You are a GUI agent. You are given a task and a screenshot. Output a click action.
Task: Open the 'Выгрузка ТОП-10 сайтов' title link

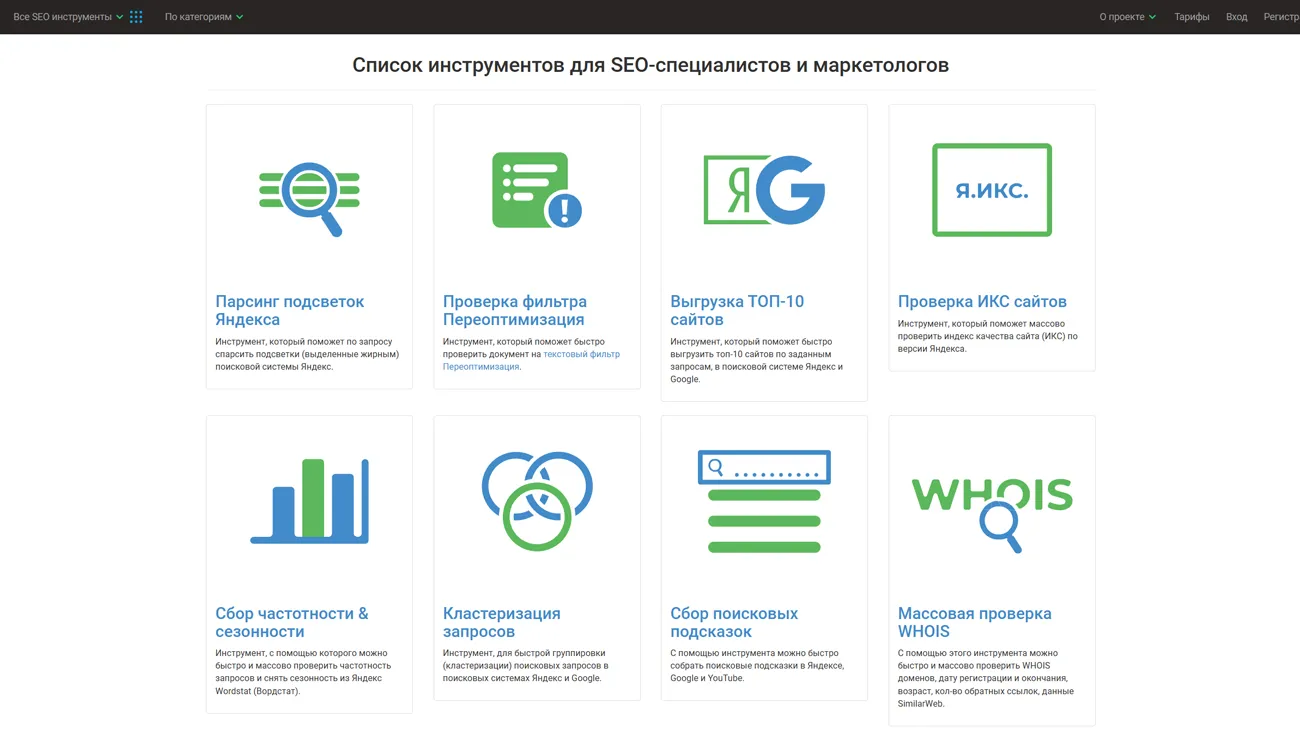(x=736, y=310)
